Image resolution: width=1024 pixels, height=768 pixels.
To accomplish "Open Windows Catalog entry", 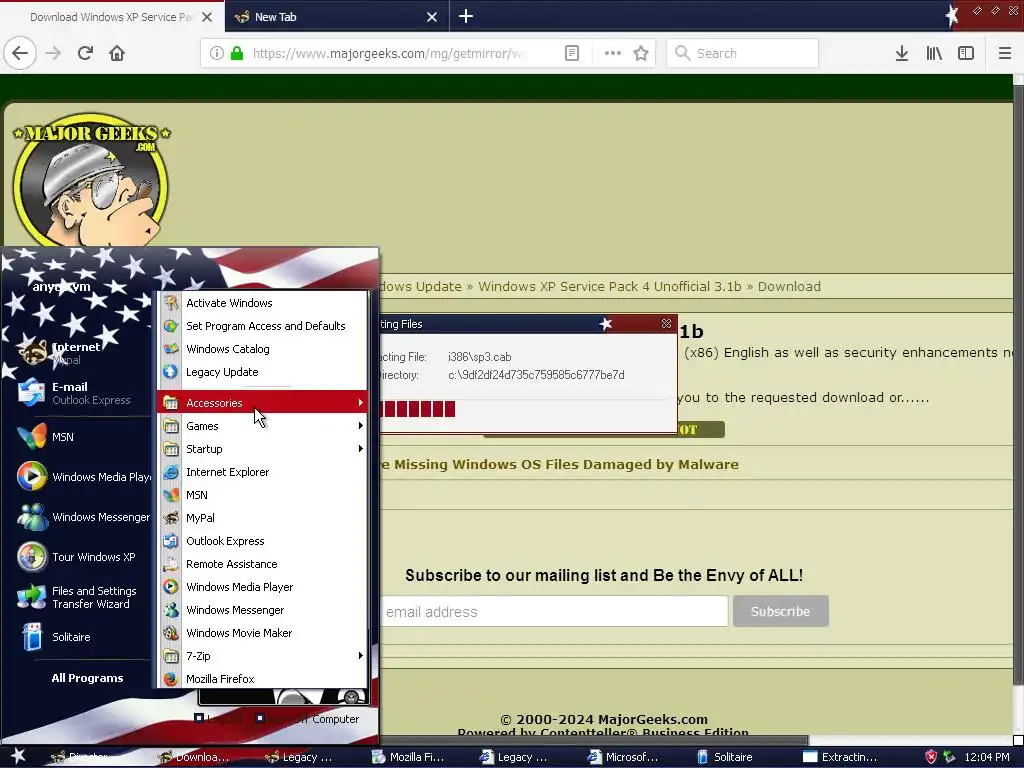I will pos(262,349).
